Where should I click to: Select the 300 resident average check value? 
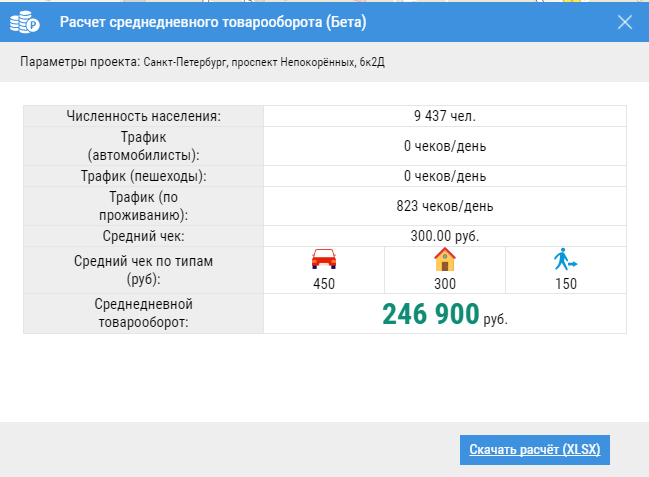(x=444, y=283)
